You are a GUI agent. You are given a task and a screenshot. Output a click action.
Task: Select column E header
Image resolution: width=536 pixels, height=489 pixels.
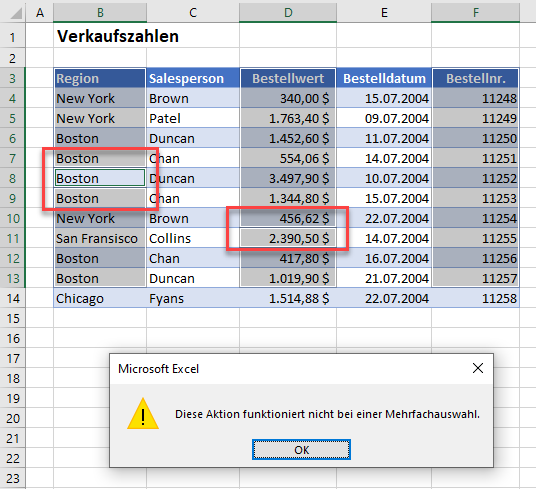[x=384, y=12]
